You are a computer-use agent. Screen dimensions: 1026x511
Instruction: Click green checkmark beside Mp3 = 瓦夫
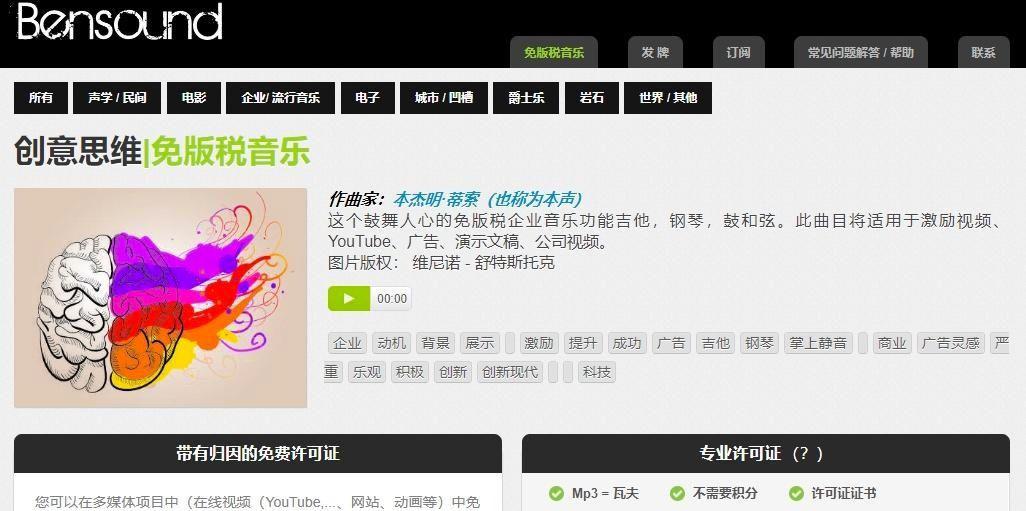[556, 493]
